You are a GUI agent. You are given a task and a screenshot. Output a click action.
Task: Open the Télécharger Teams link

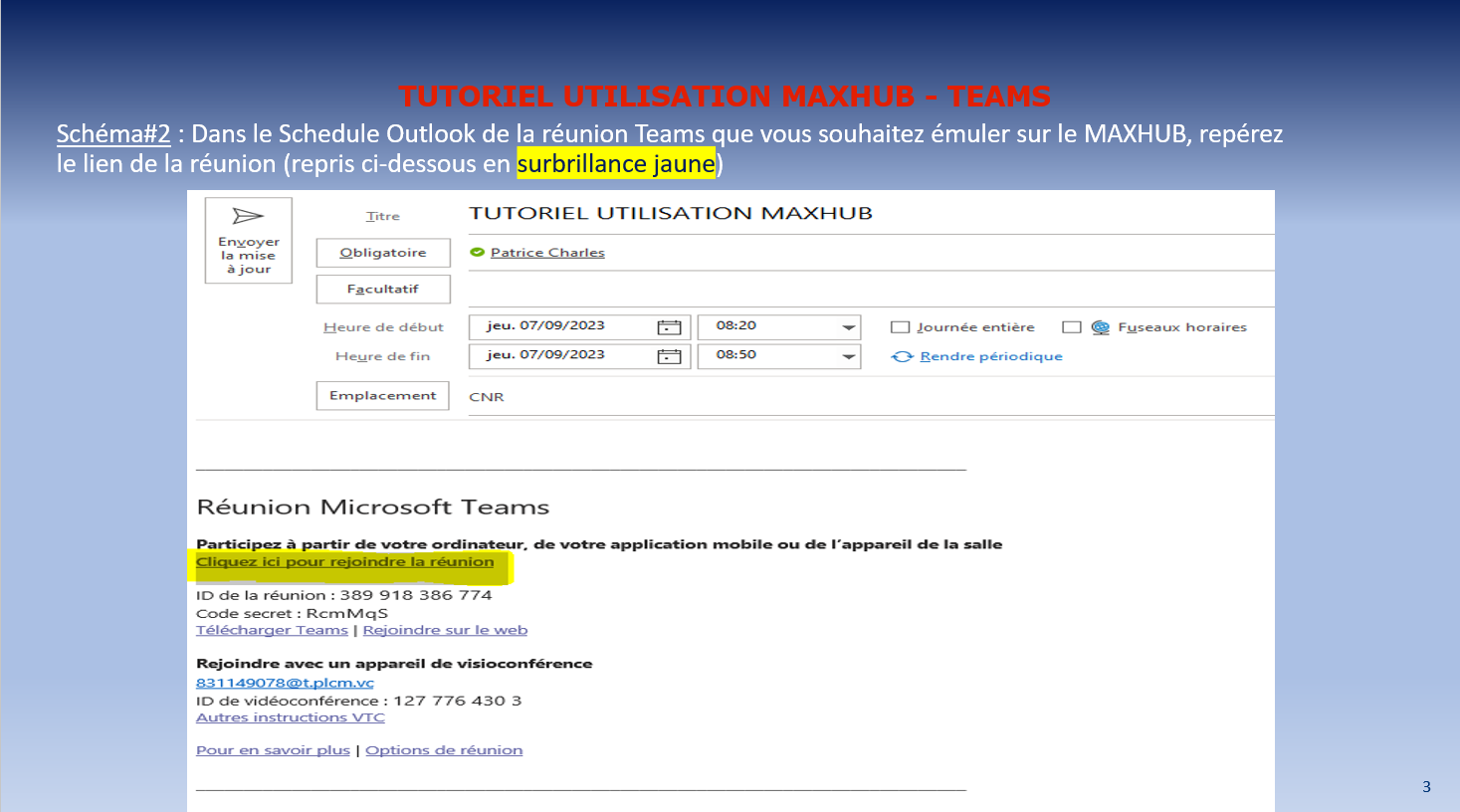point(272,630)
